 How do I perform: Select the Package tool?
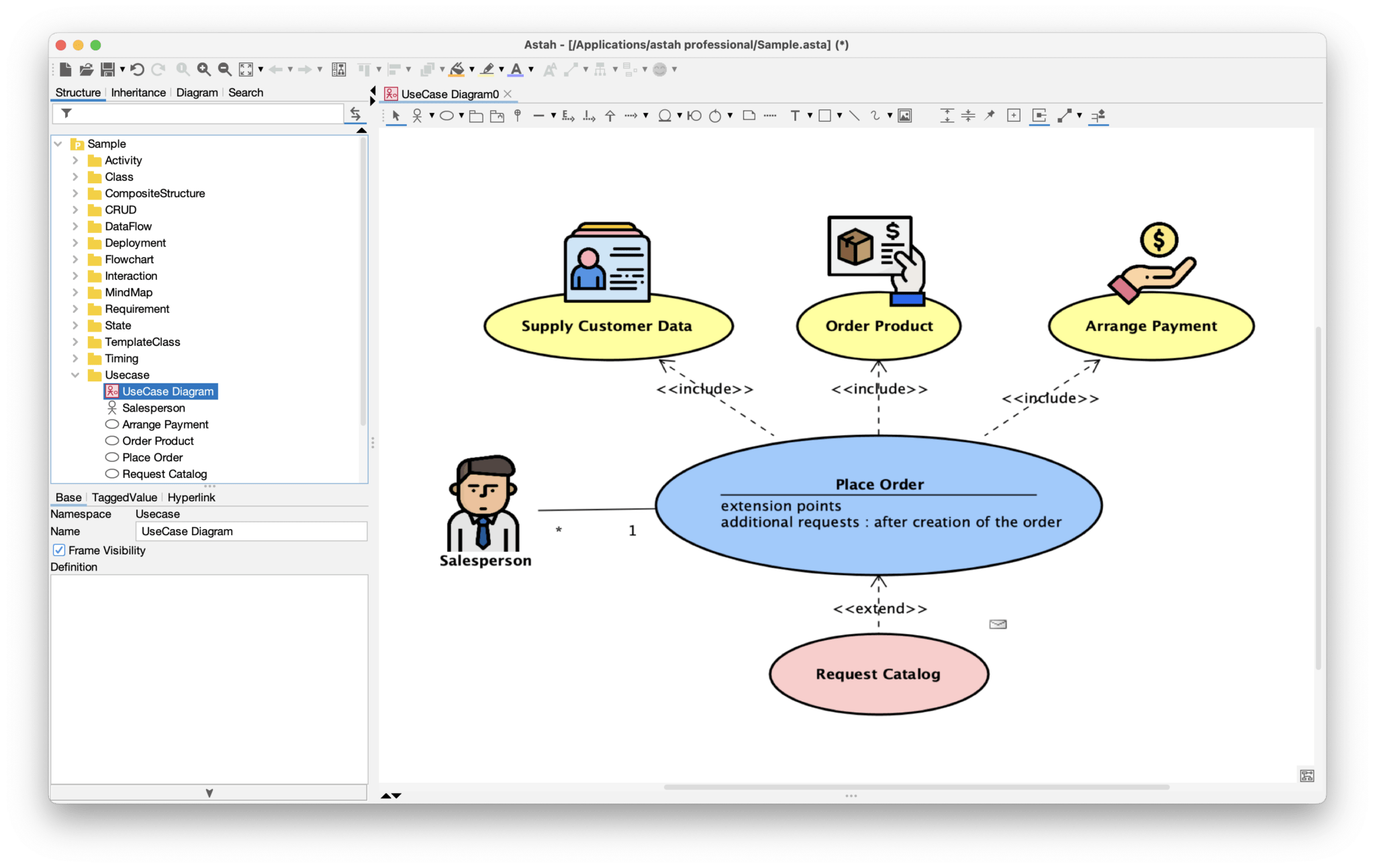477,115
